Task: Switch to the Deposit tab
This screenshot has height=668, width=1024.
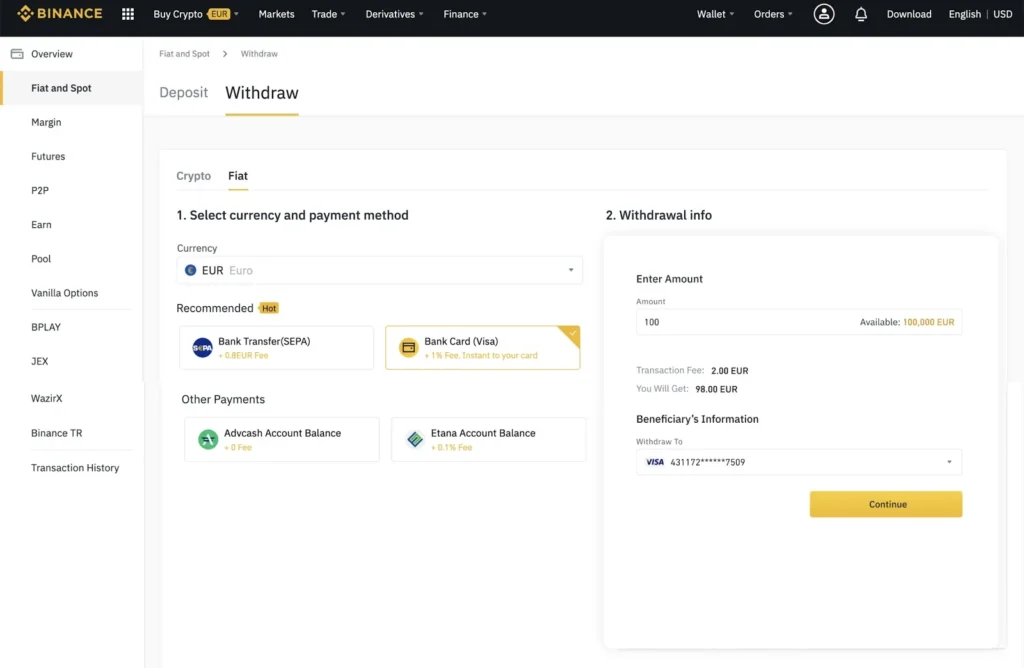Action: point(183,92)
